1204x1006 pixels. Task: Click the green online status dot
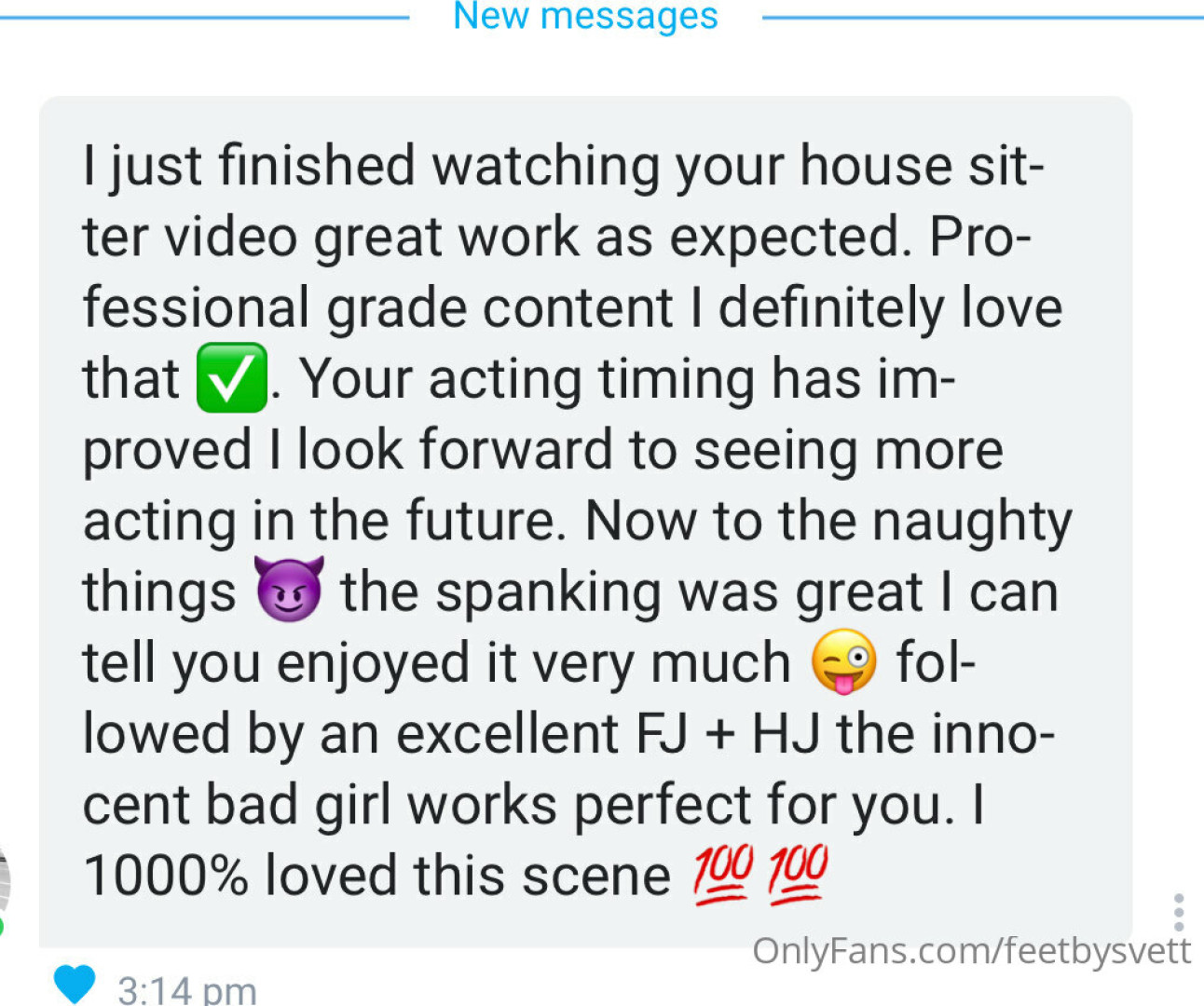(x=2, y=927)
